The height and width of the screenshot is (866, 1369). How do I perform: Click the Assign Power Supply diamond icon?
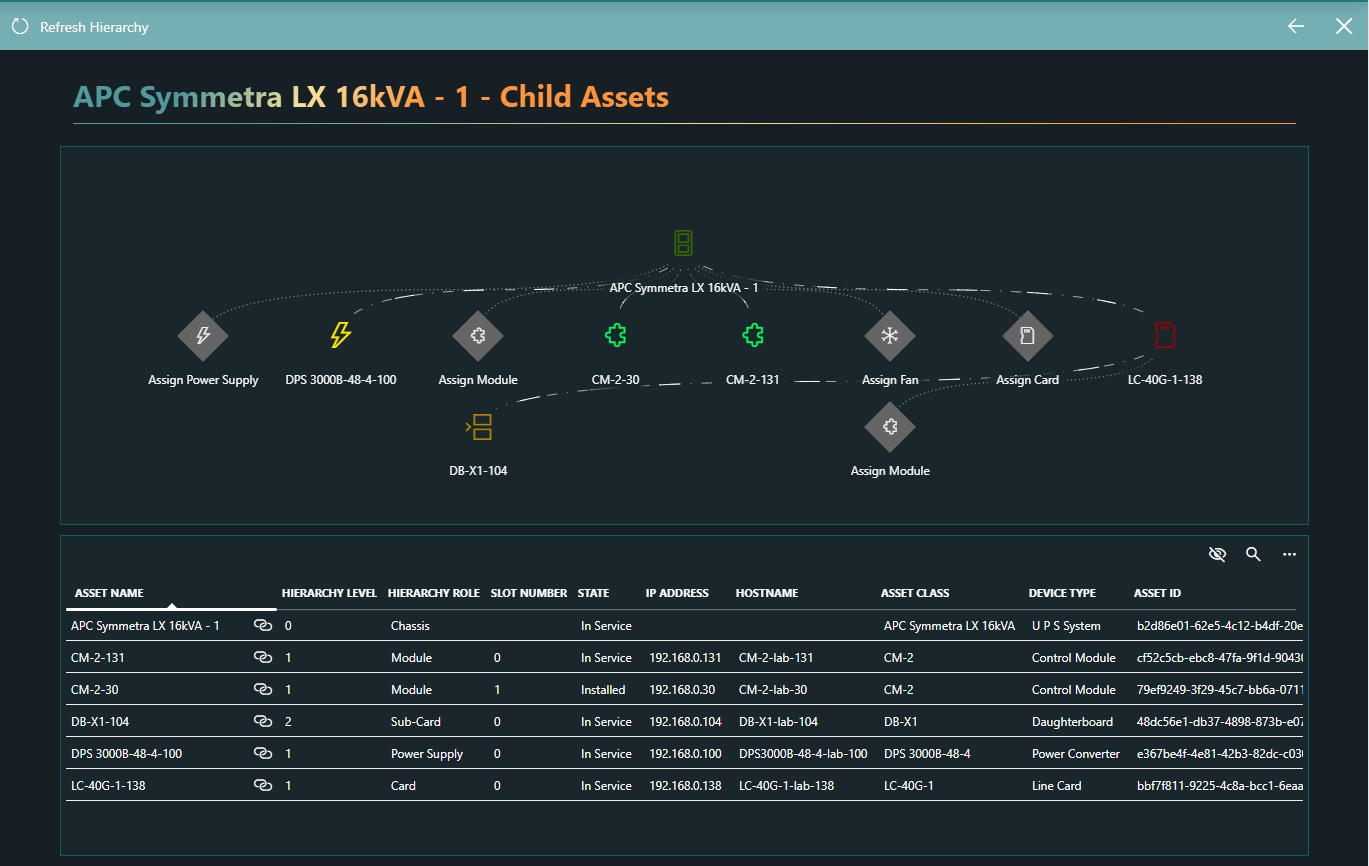[x=203, y=336]
